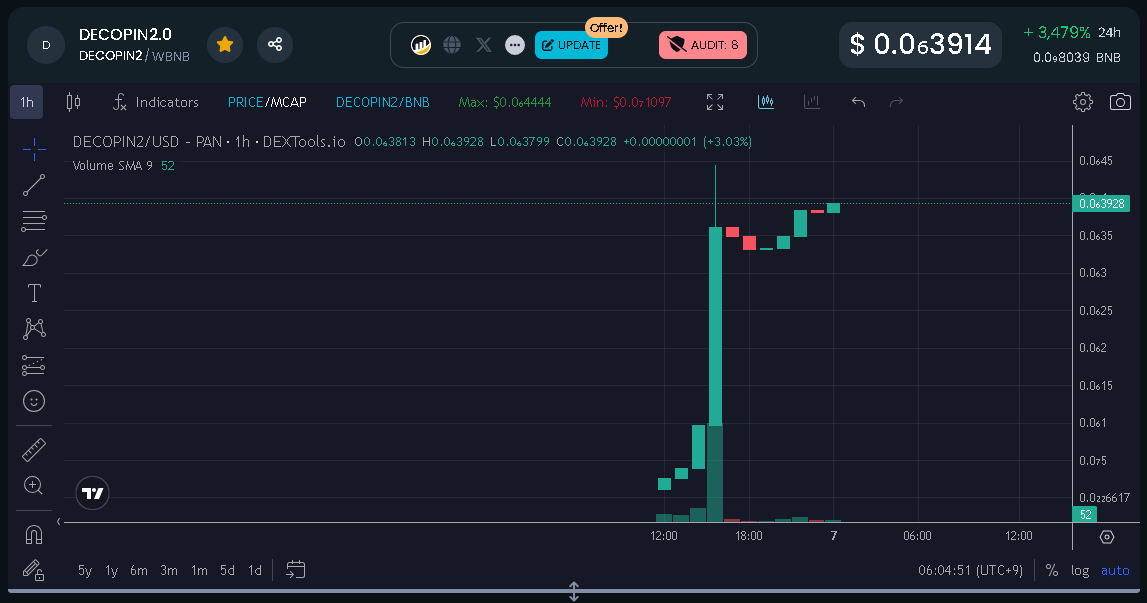Expand the ellipsis links menu
Image resolution: width=1147 pixels, height=603 pixels.
click(x=514, y=44)
